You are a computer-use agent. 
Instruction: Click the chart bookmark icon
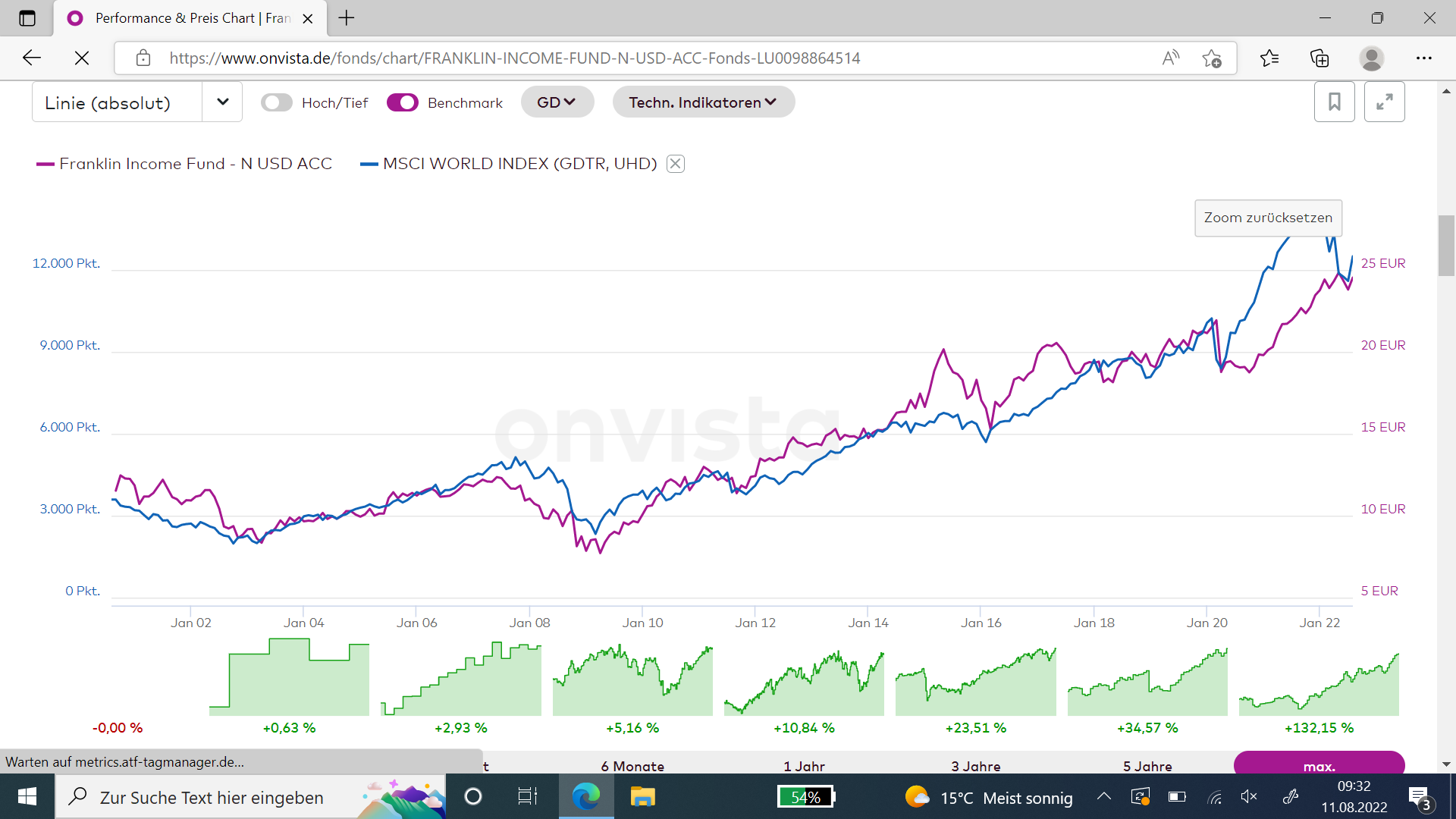(1334, 102)
